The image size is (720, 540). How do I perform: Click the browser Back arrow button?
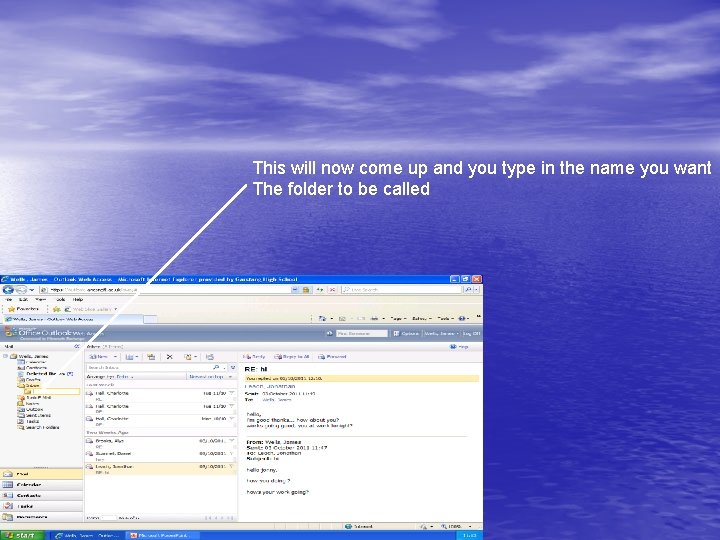(x=8, y=290)
